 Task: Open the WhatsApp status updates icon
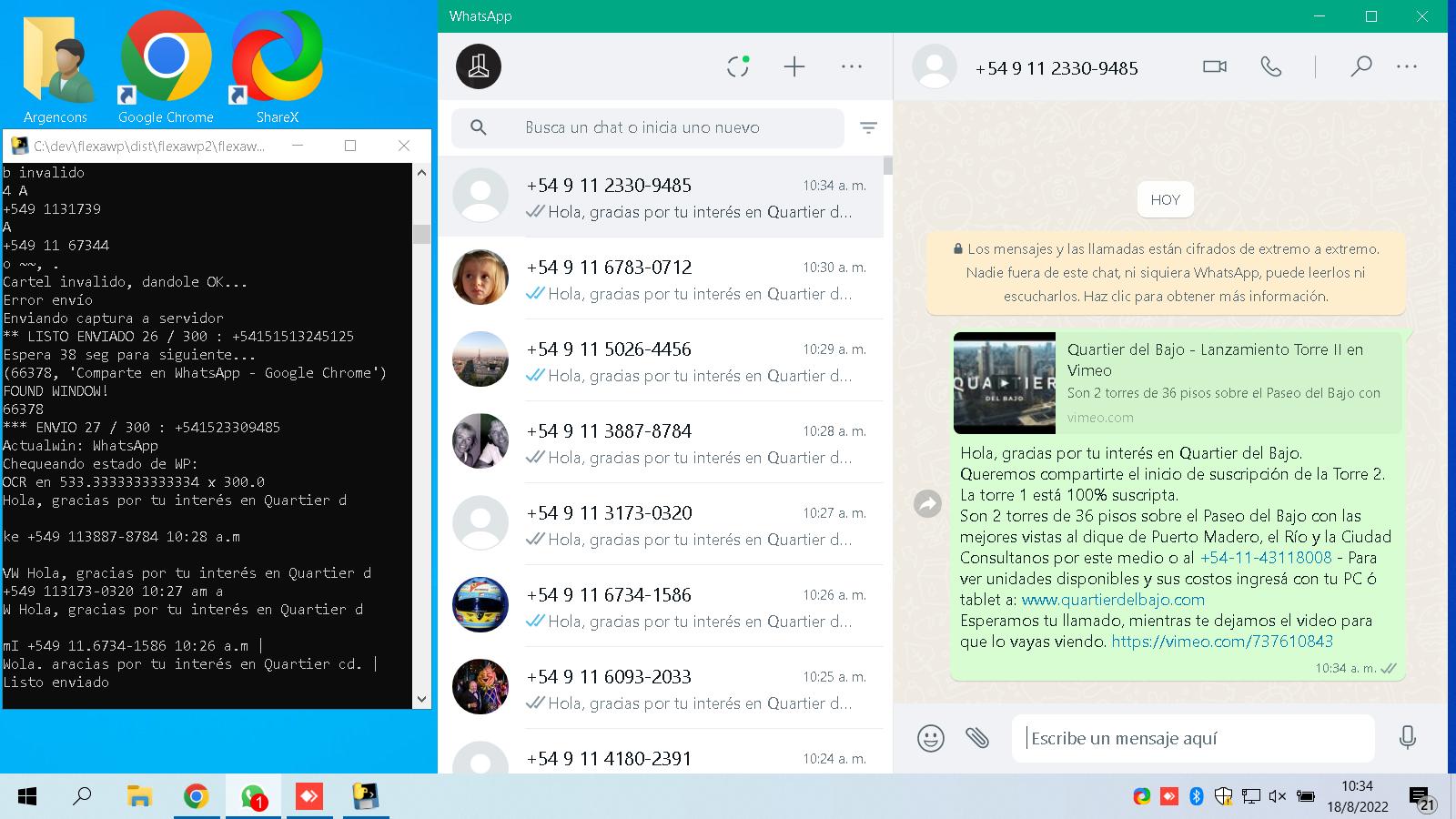click(738, 66)
